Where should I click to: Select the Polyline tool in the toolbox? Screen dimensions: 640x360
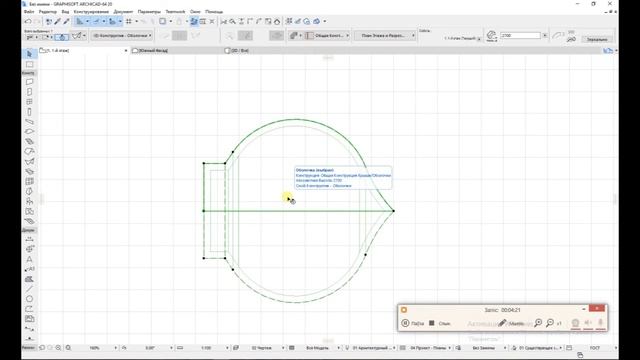pyautogui.click(x=29, y=309)
